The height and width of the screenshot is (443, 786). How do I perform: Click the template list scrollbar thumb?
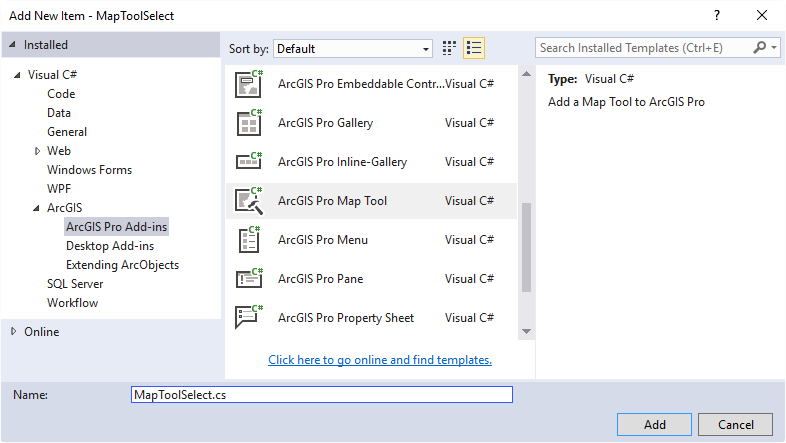coord(526,247)
